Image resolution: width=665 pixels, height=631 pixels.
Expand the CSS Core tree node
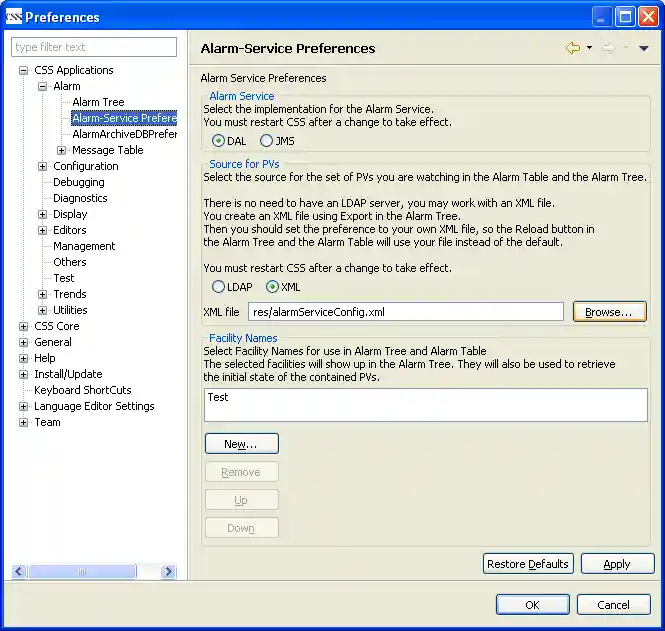click(24, 327)
